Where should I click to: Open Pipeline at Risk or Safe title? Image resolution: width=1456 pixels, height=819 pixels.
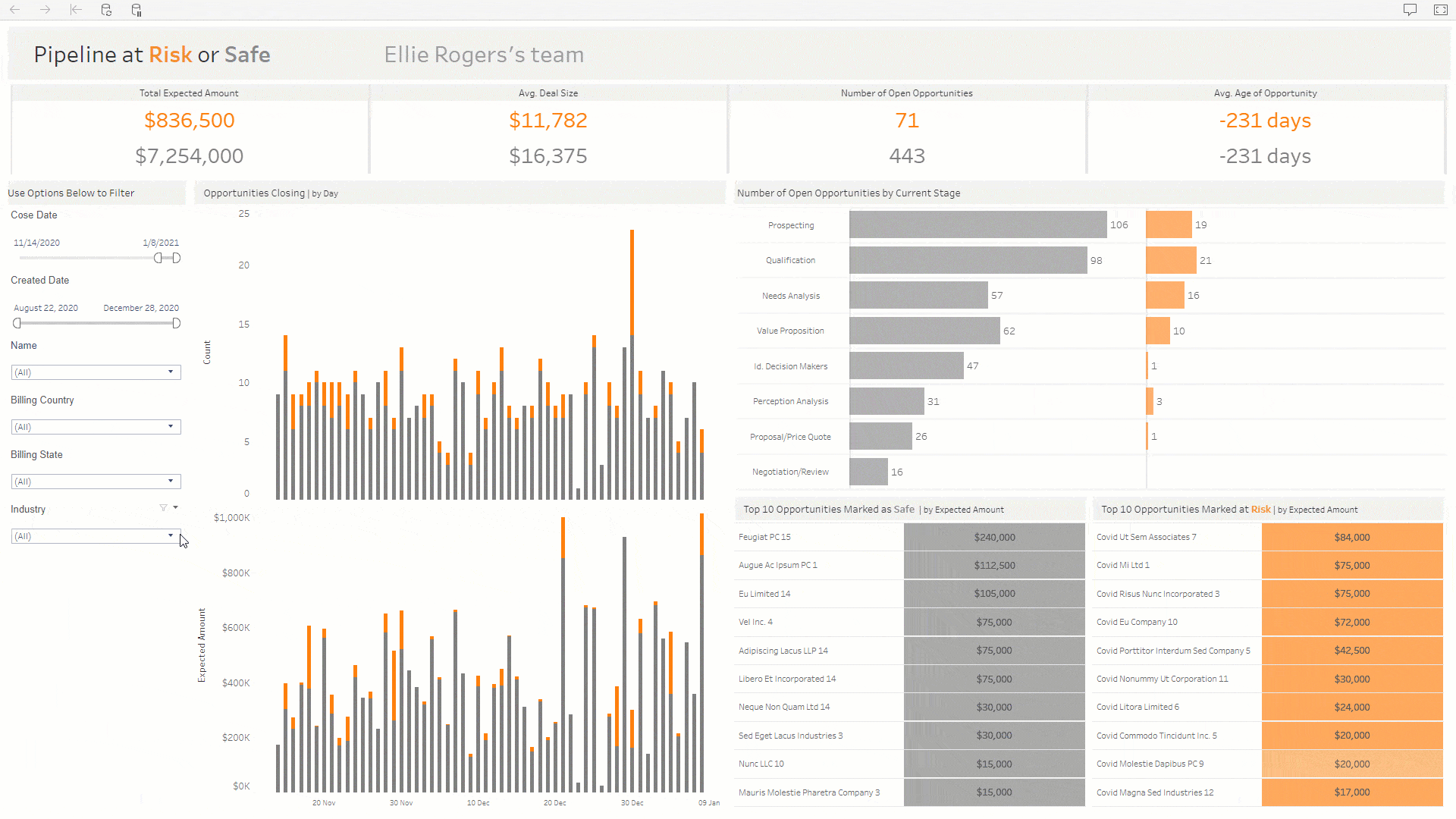coord(151,55)
